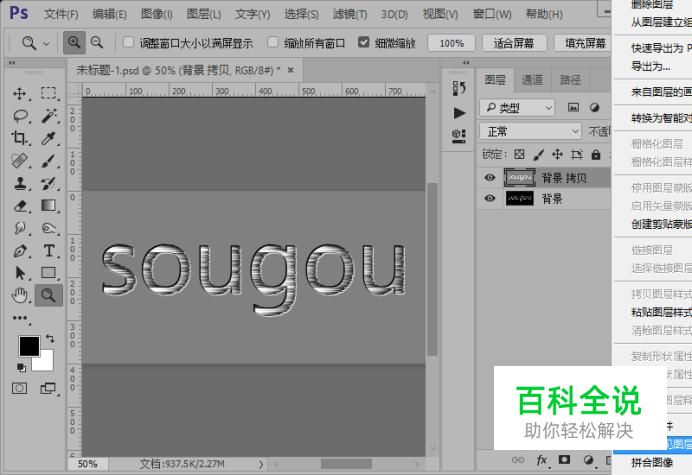Open the blend mode 正常 dropdown

[x=530, y=132]
